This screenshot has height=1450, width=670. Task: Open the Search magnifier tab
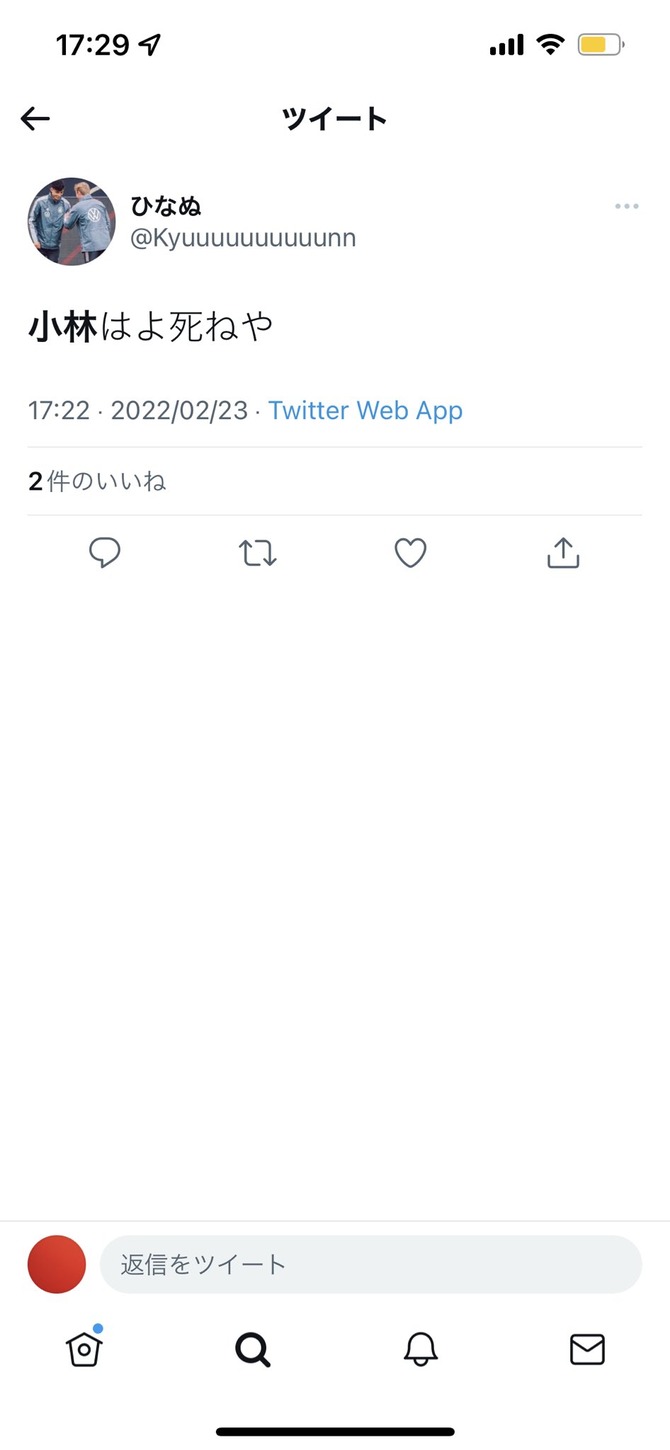(x=252, y=1350)
